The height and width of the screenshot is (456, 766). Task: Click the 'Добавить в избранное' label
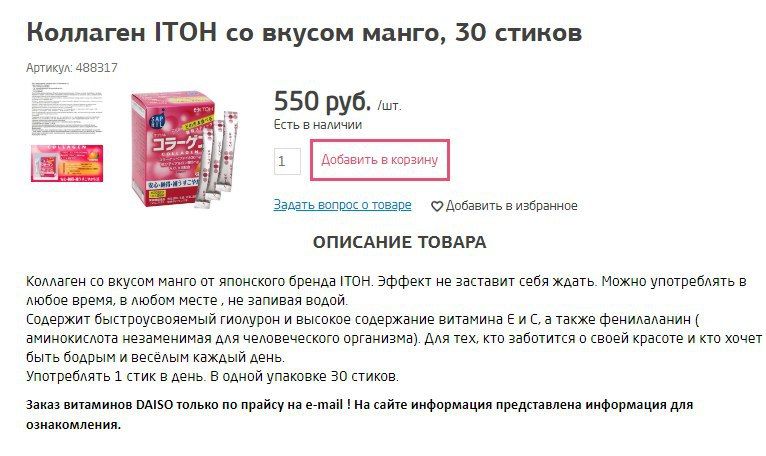tap(511, 206)
